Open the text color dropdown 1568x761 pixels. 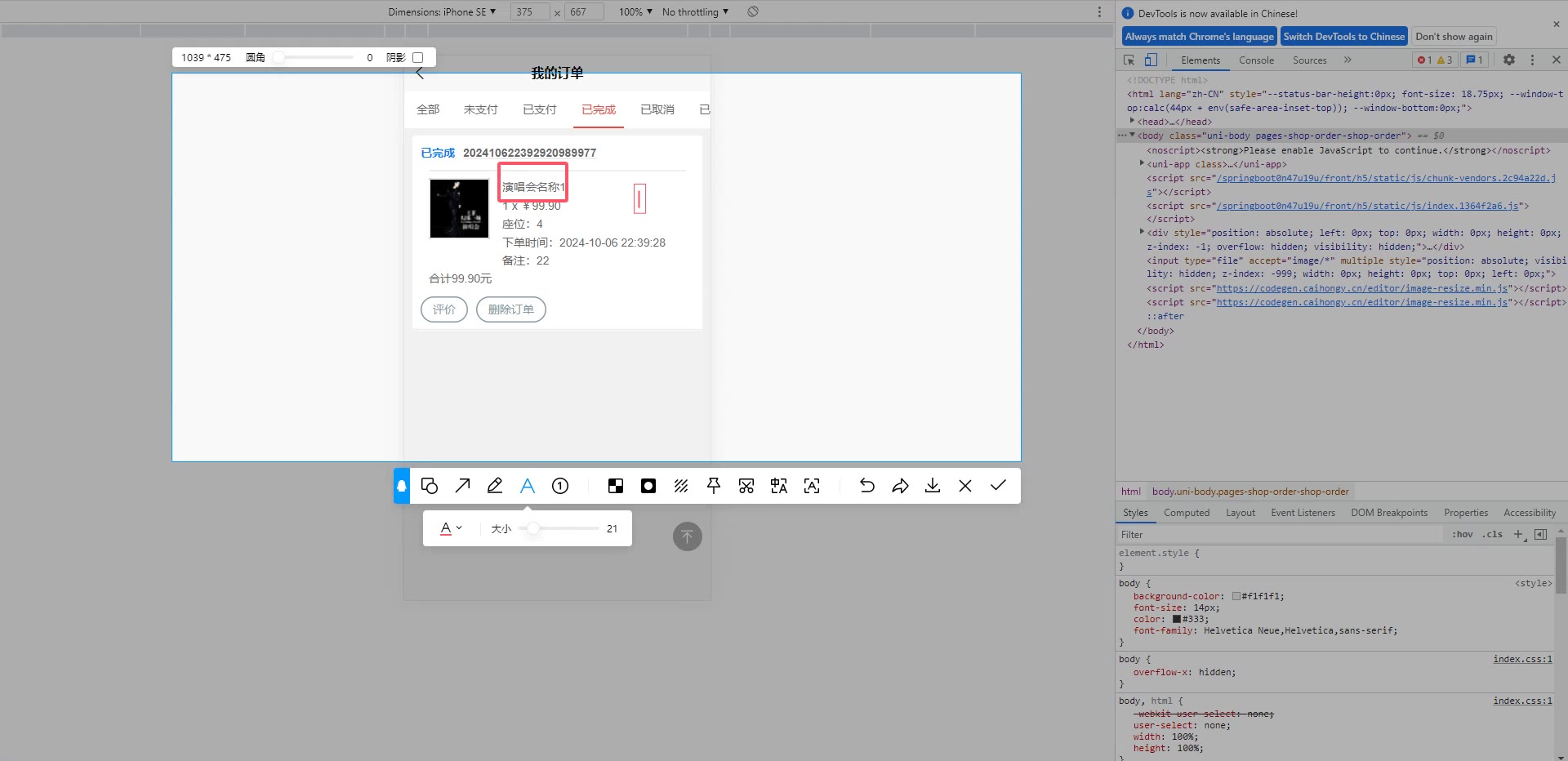point(452,528)
